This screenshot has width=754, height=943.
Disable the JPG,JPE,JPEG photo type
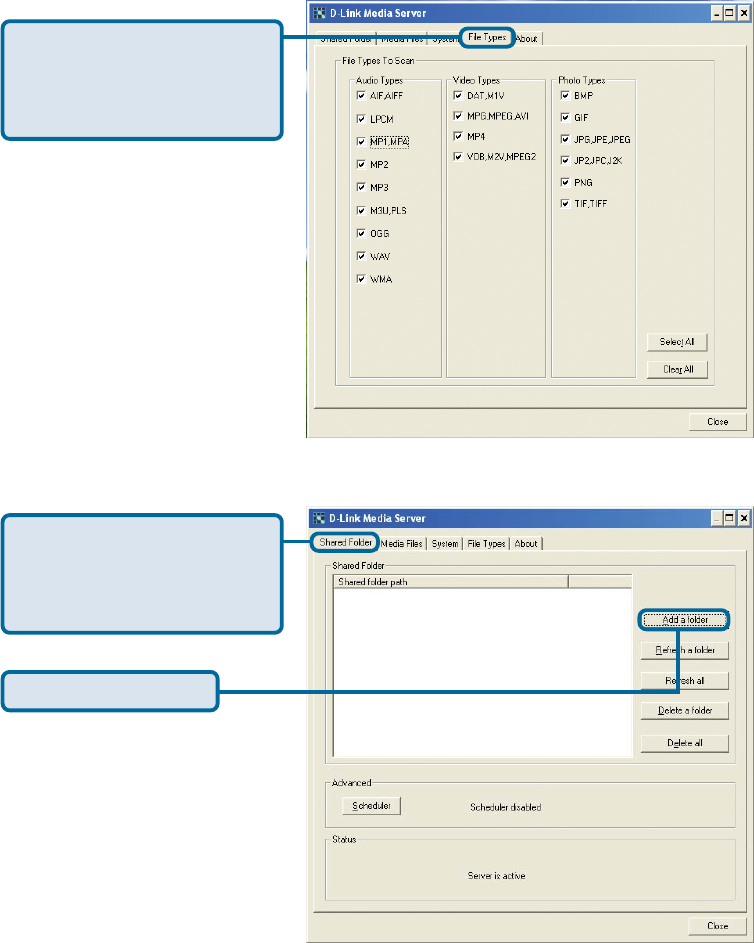(565, 140)
